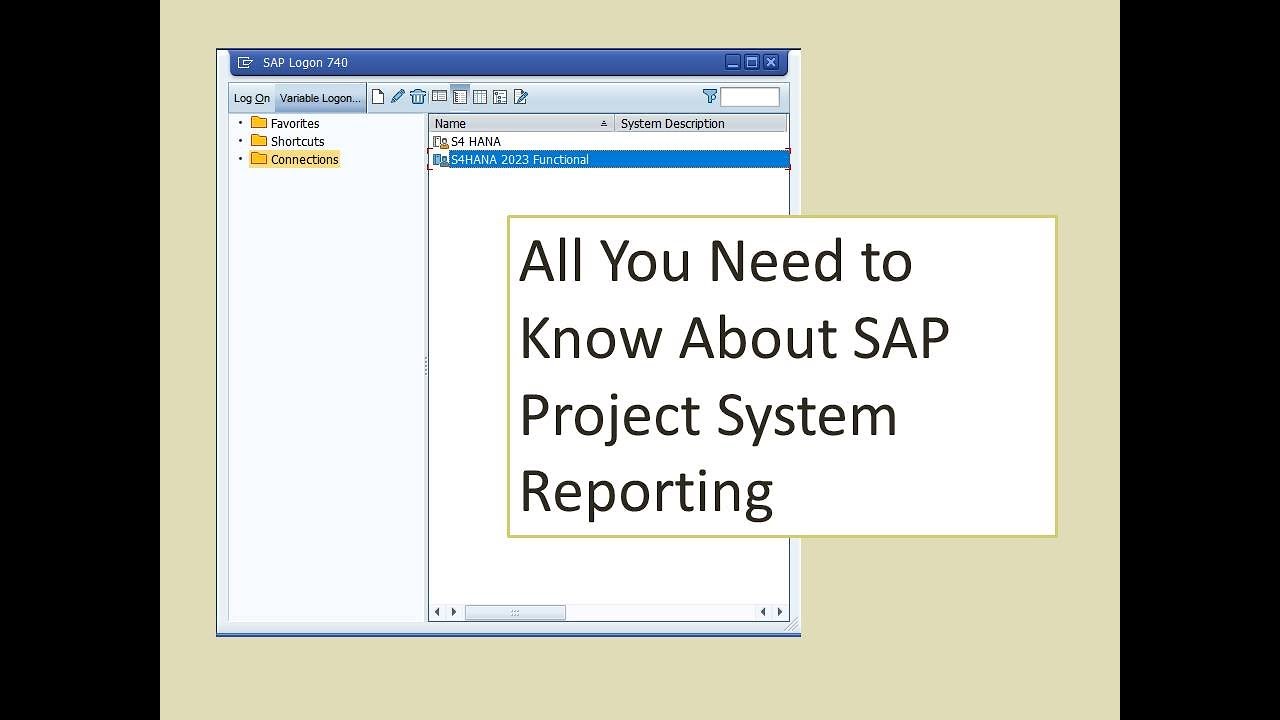Viewport: 1280px width, 720px height.
Task: Select the S4HANA 2023 Functional entry
Action: 609,160
